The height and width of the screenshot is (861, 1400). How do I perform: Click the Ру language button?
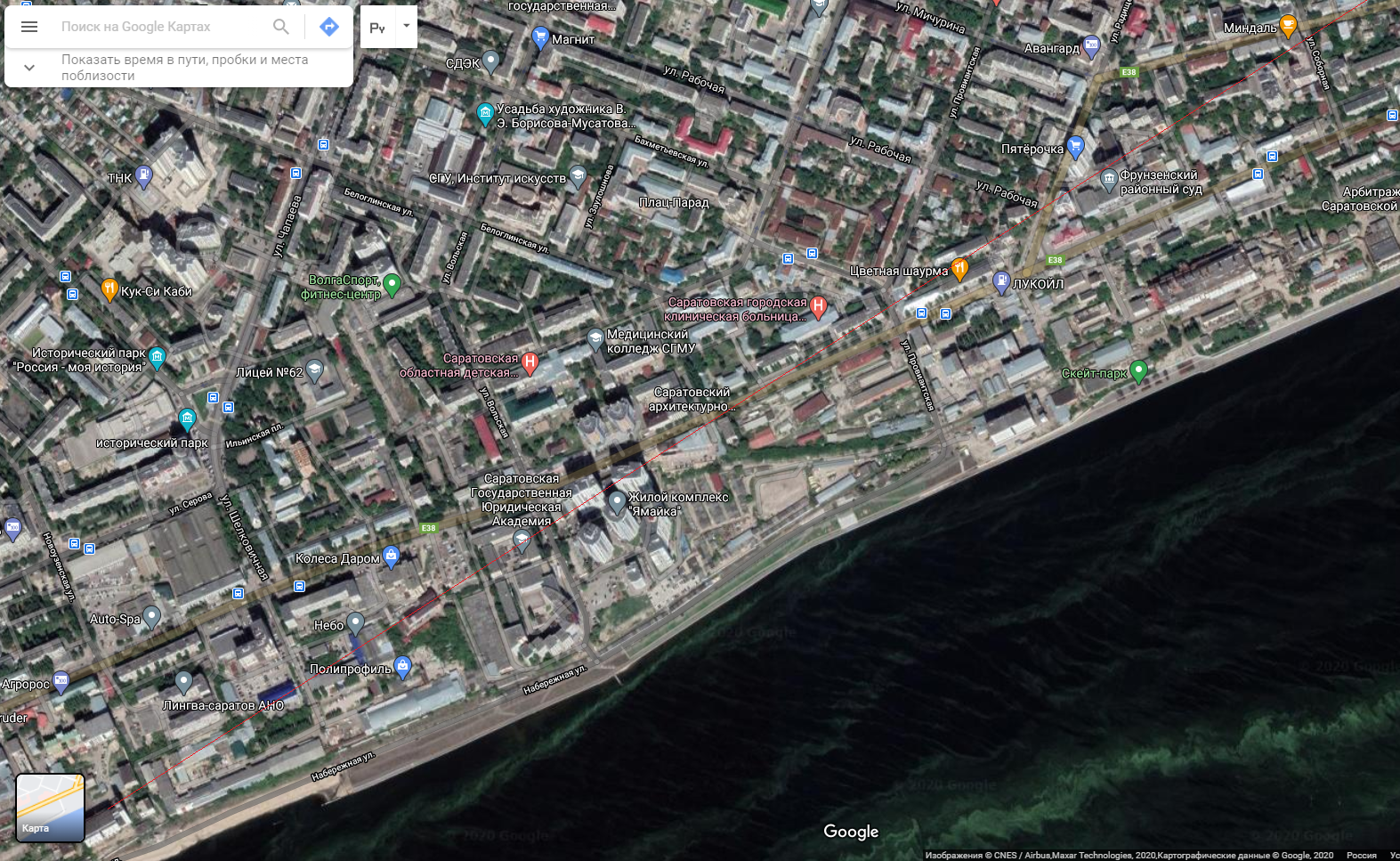pos(377,28)
